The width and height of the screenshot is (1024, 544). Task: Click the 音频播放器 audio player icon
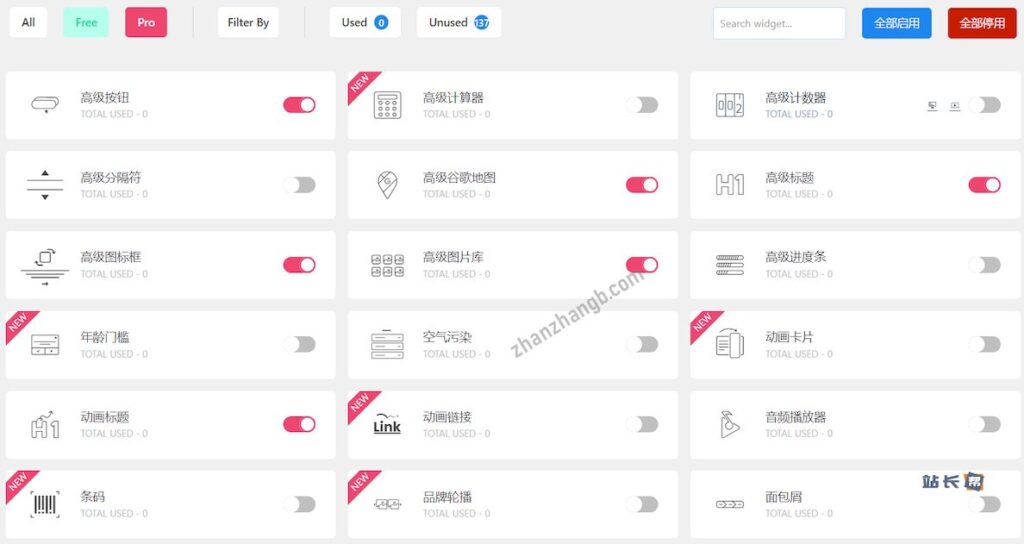click(729, 424)
